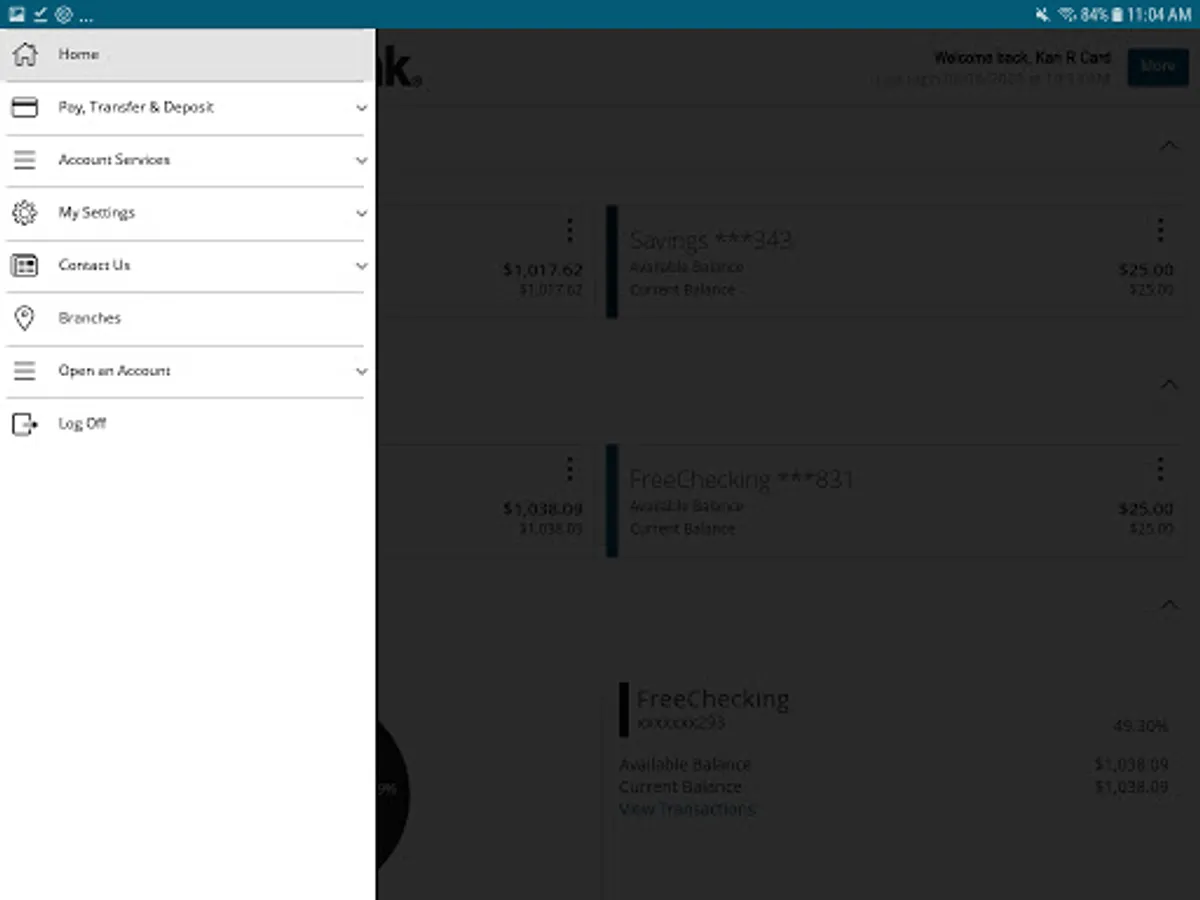1200x900 pixels.
Task: Collapse the FreeChecking chart section arrow
Action: tap(1168, 605)
